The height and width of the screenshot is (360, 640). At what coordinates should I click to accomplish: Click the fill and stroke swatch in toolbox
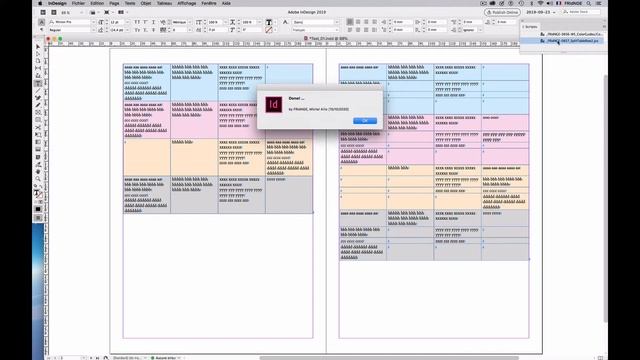click(x=38, y=194)
